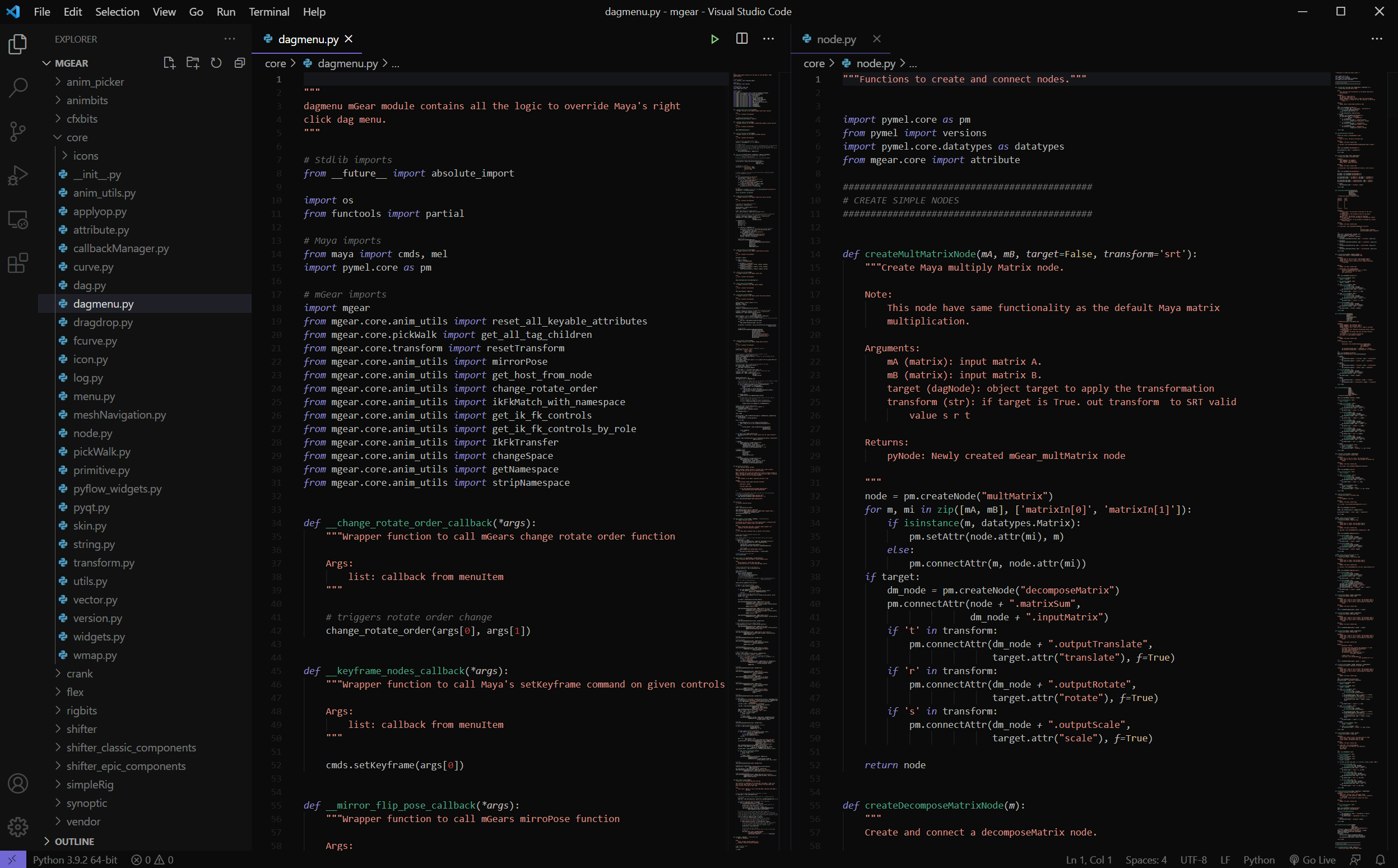This screenshot has height=868, width=1398.
Task: Open the Help menu
Action: (314, 11)
